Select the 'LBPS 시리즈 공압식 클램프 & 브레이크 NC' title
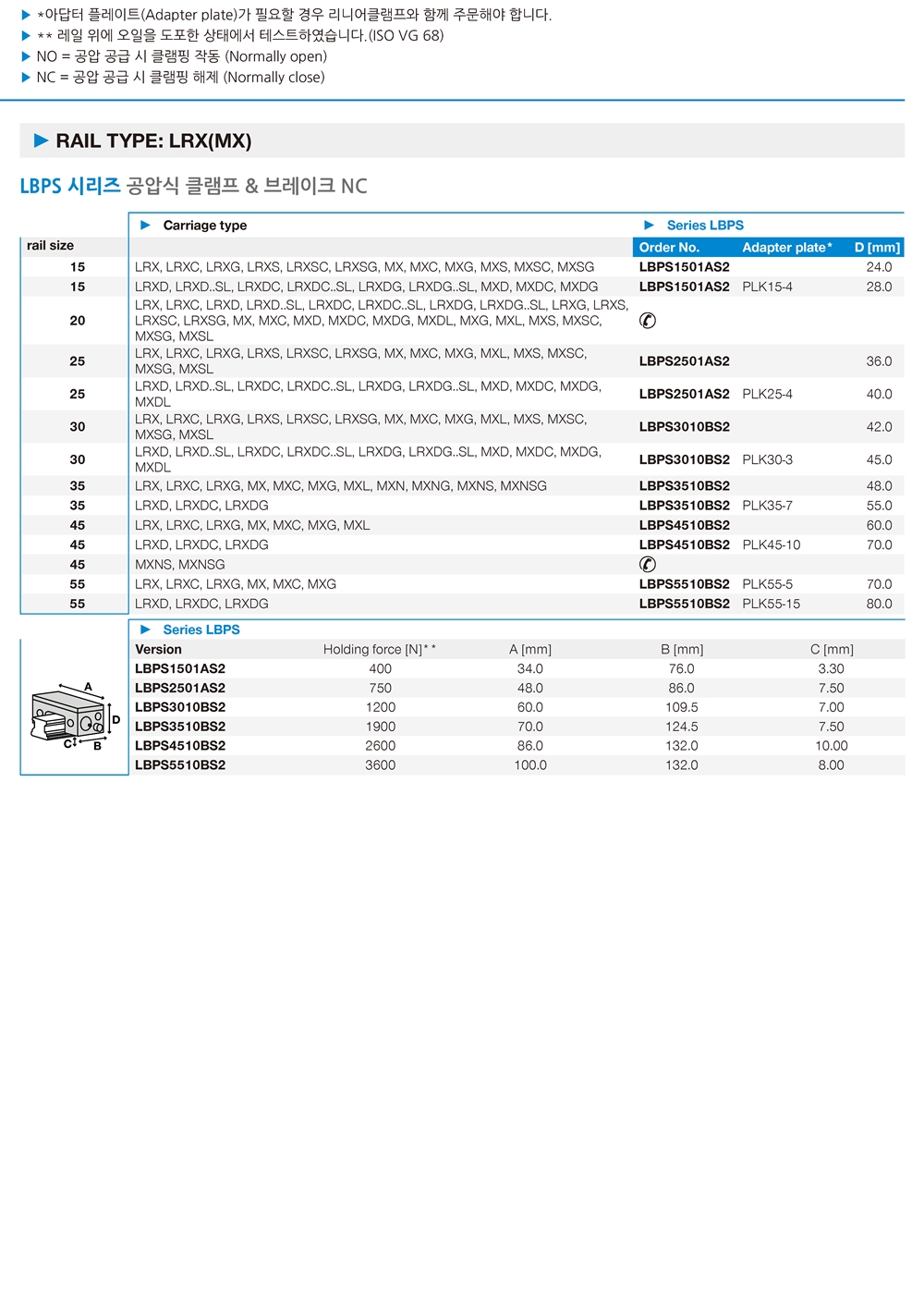The width and height of the screenshot is (924, 1308). click(193, 186)
